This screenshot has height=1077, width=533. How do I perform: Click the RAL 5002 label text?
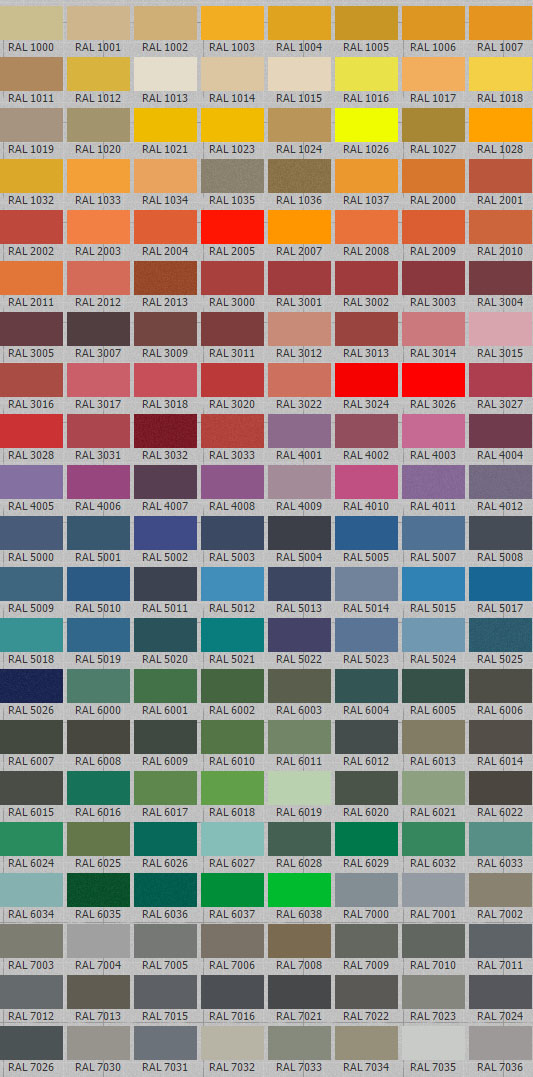coord(165,557)
